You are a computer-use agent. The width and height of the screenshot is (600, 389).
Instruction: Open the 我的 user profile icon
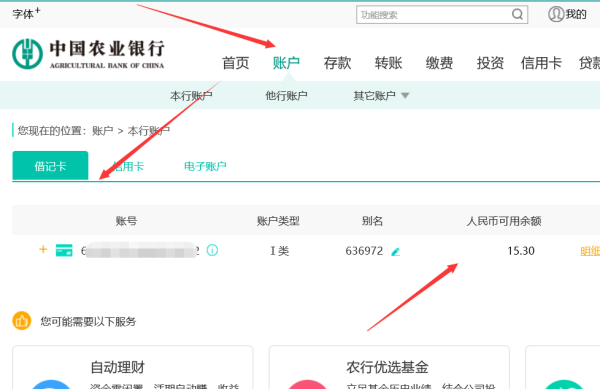(x=556, y=15)
